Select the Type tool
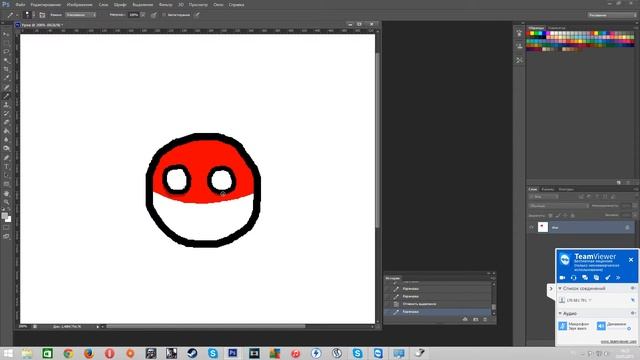 (6, 167)
